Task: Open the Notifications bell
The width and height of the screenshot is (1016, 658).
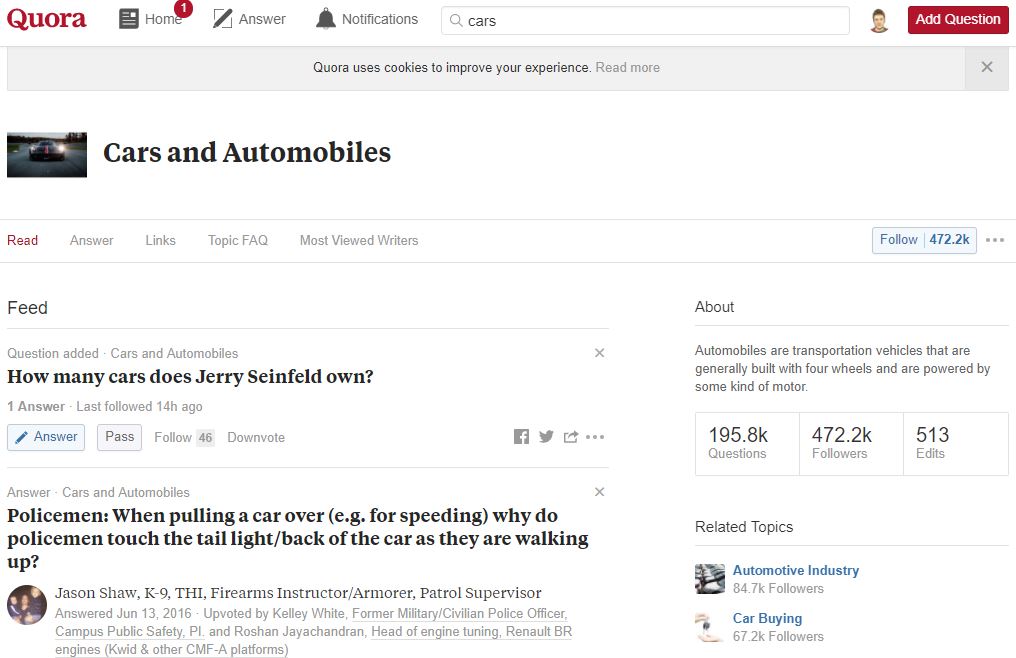Action: [325, 19]
